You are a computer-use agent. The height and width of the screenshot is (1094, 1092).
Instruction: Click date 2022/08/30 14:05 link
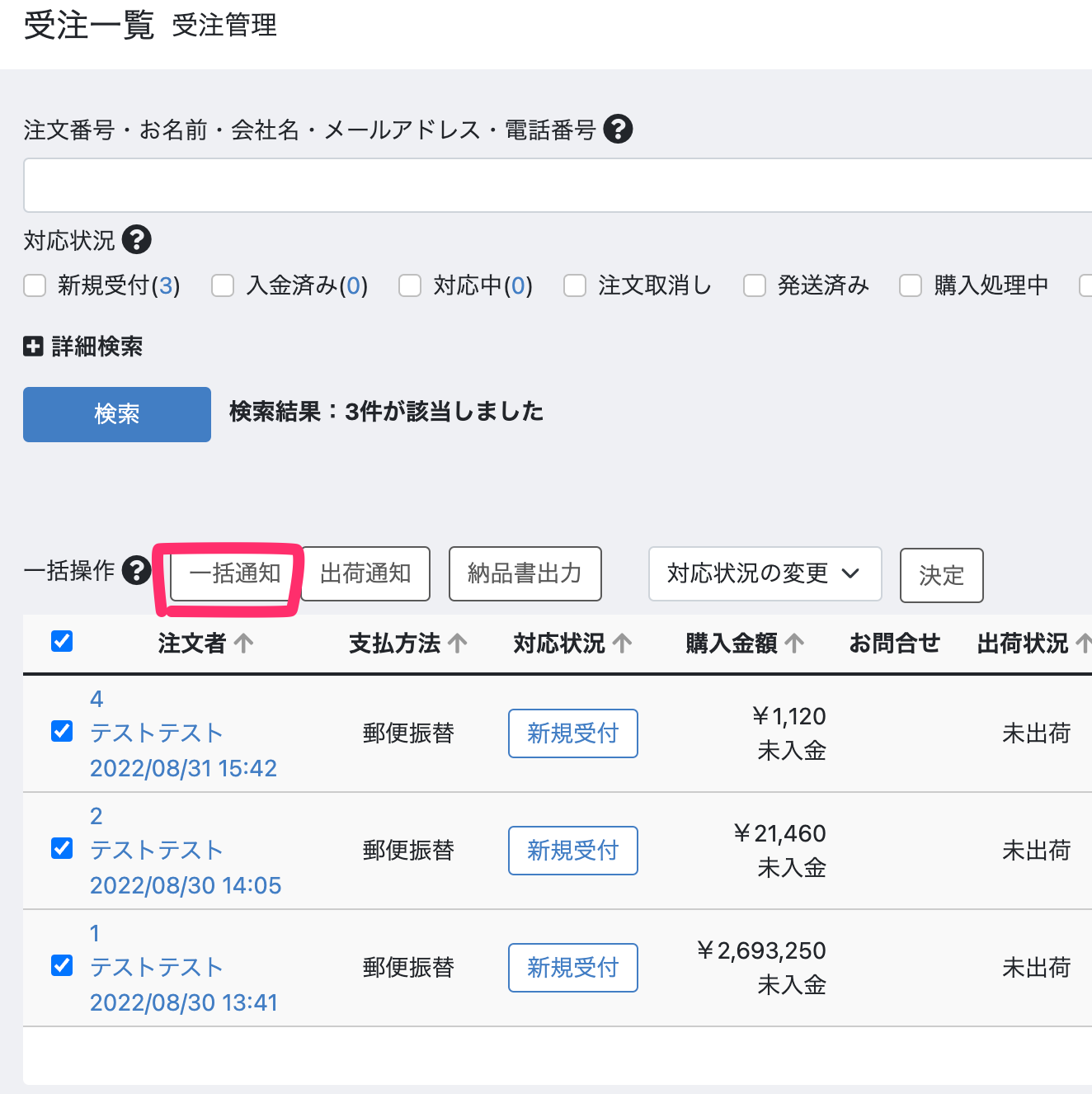186,885
